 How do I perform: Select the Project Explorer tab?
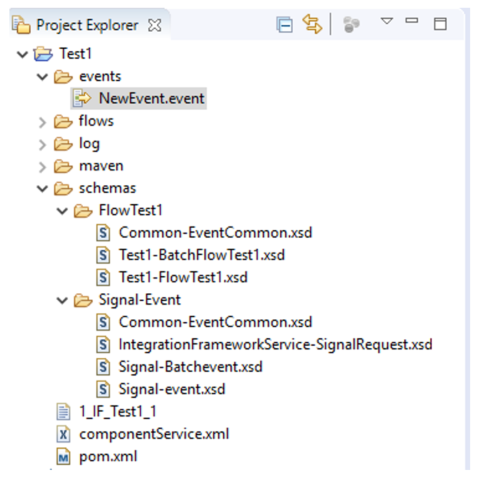(x=87, y=25)
